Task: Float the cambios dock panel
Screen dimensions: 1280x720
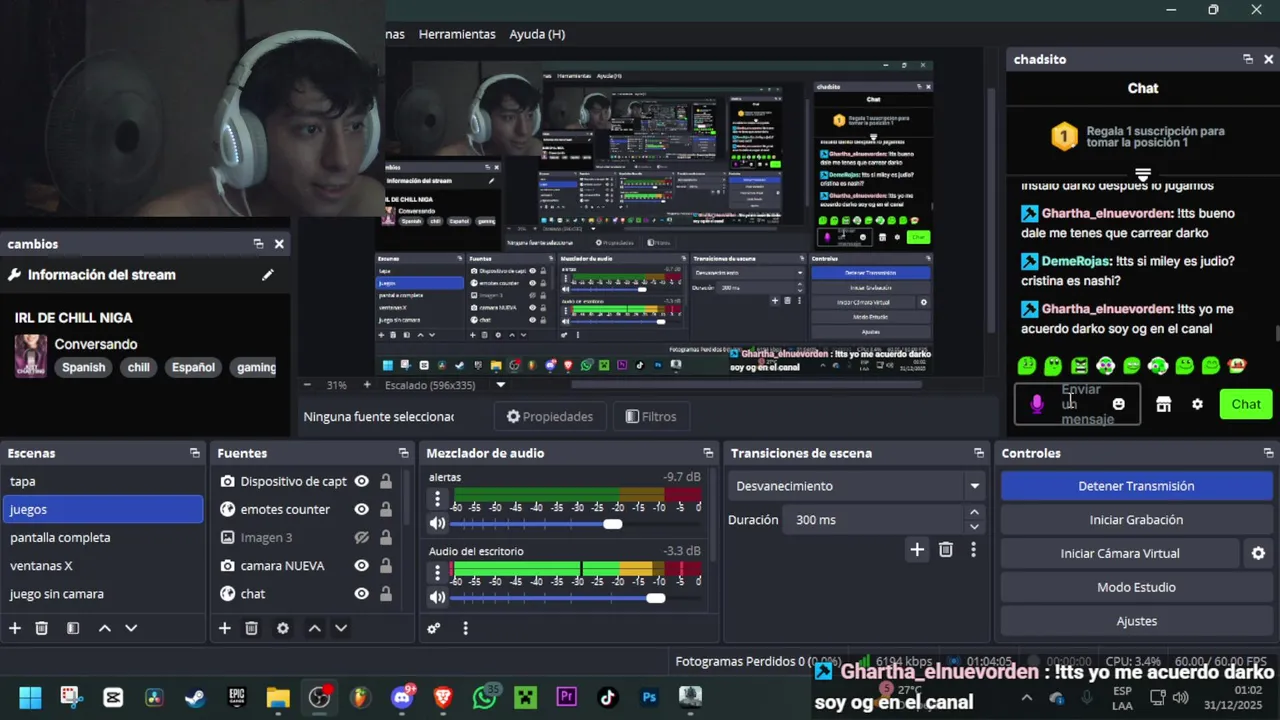Action: tap(258, 244)
